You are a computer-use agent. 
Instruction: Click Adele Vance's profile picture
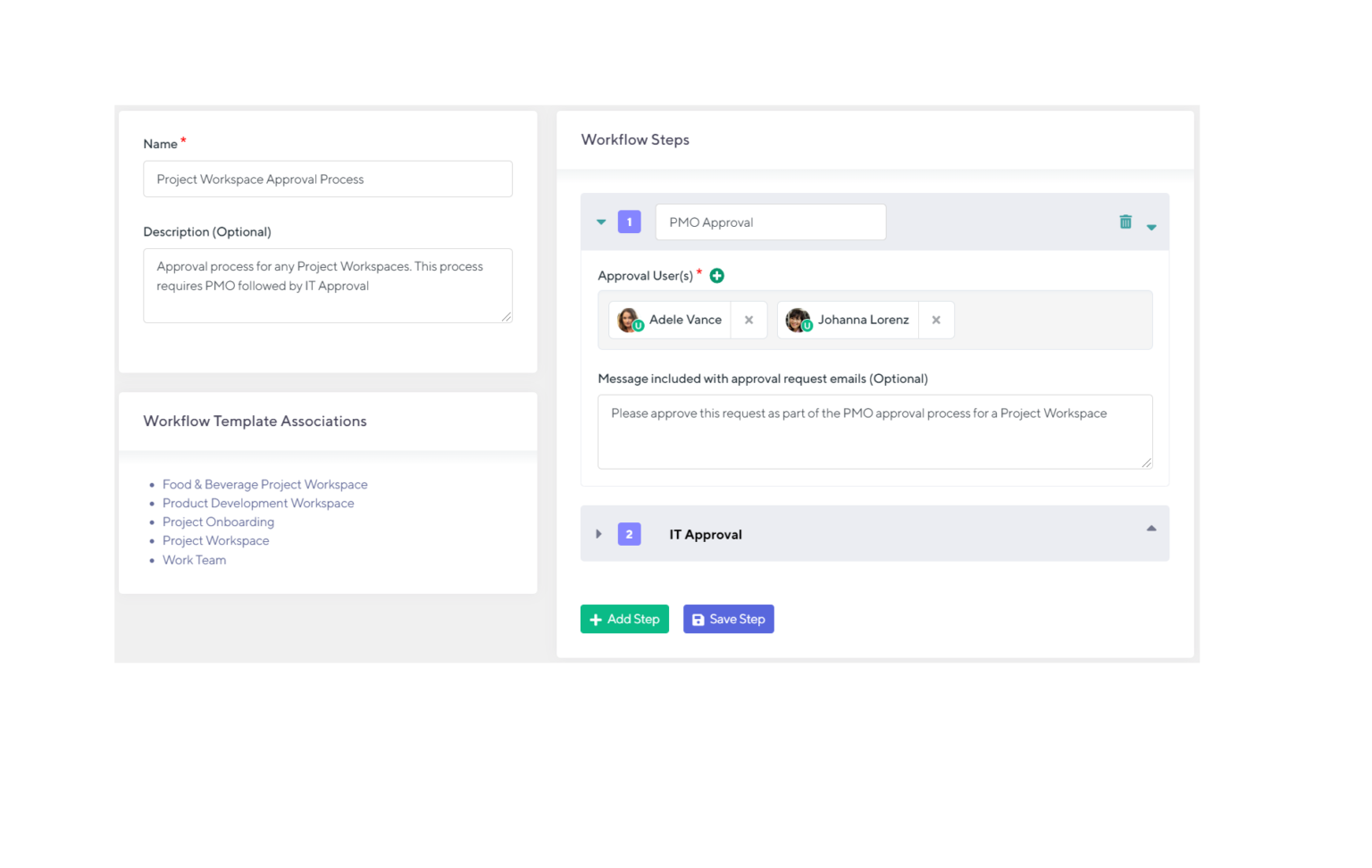628,320
